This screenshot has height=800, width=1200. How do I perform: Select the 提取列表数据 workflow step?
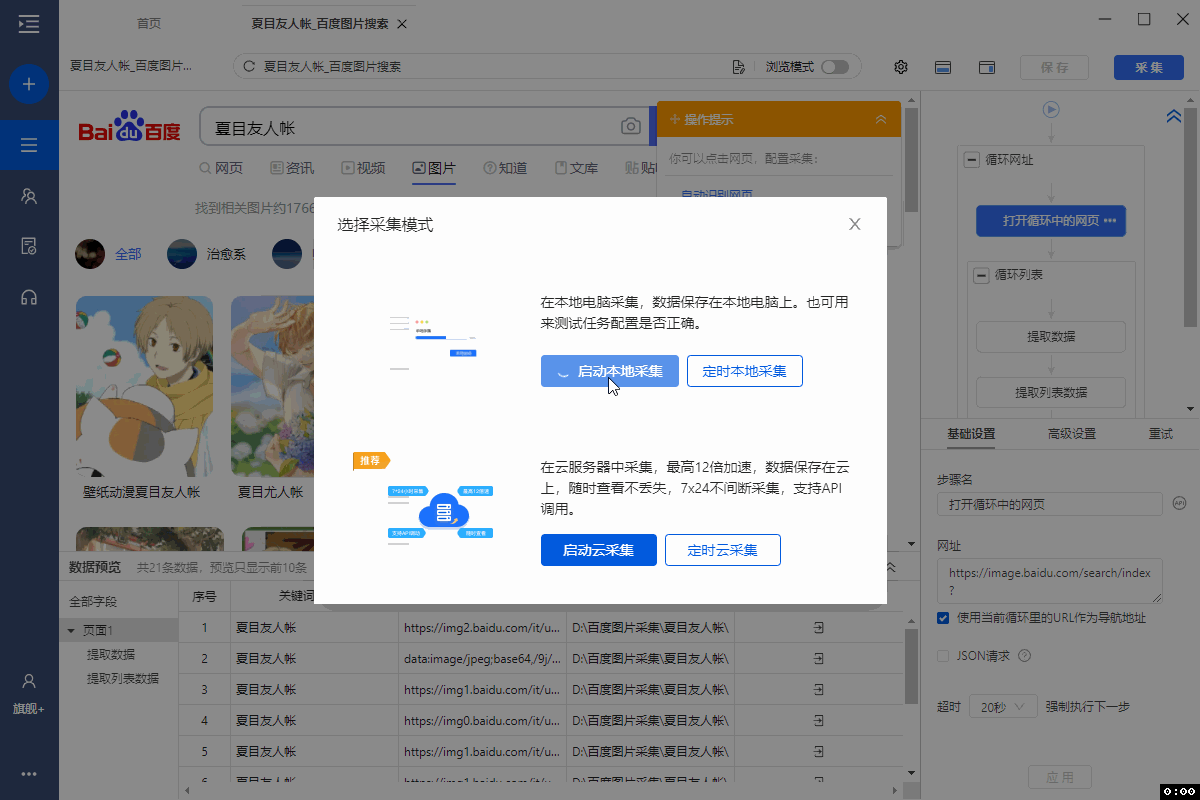(1051, 392)
